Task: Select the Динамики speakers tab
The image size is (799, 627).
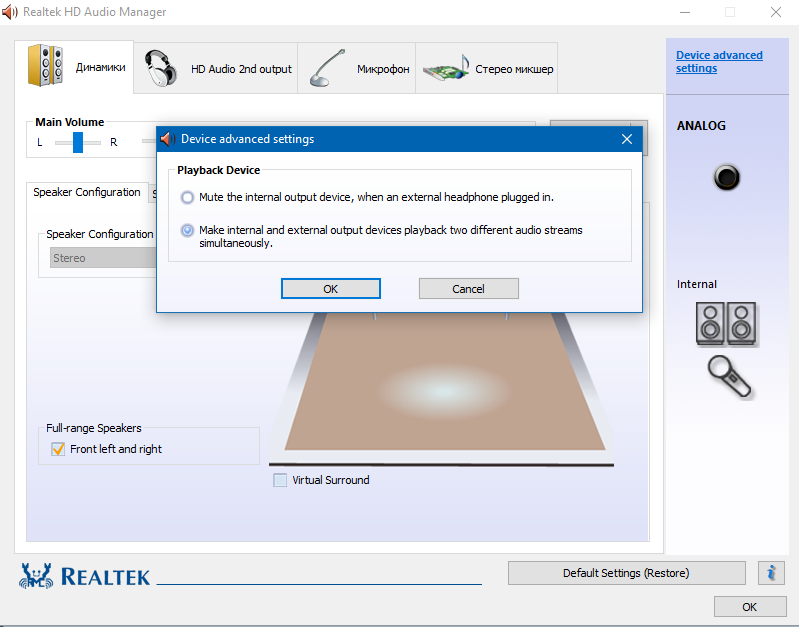Action: click(x=74, y=67)
